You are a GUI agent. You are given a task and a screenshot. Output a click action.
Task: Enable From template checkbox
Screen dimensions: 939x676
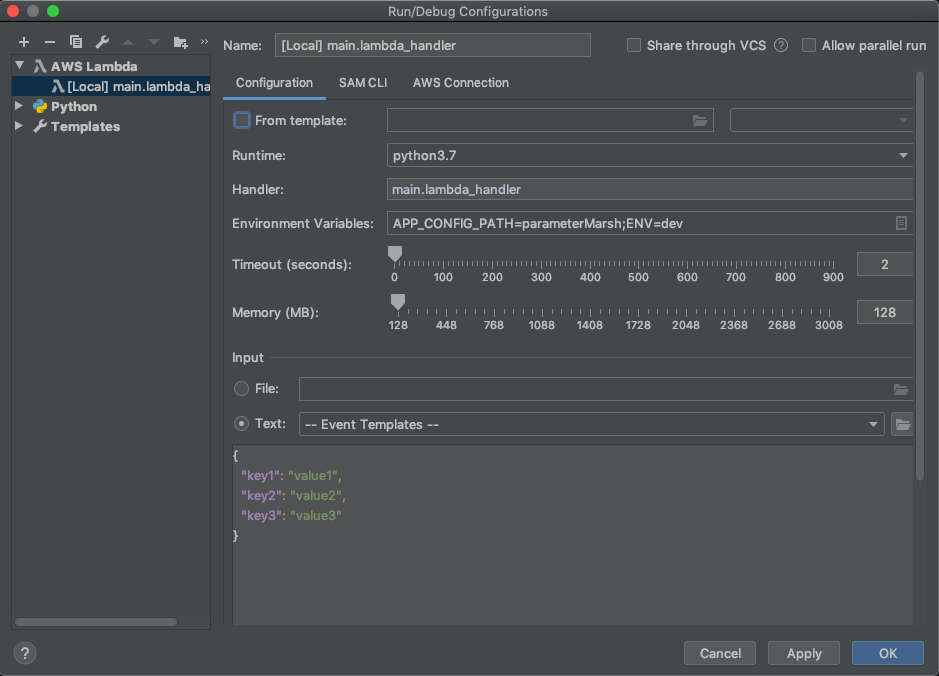click(241, 120)
